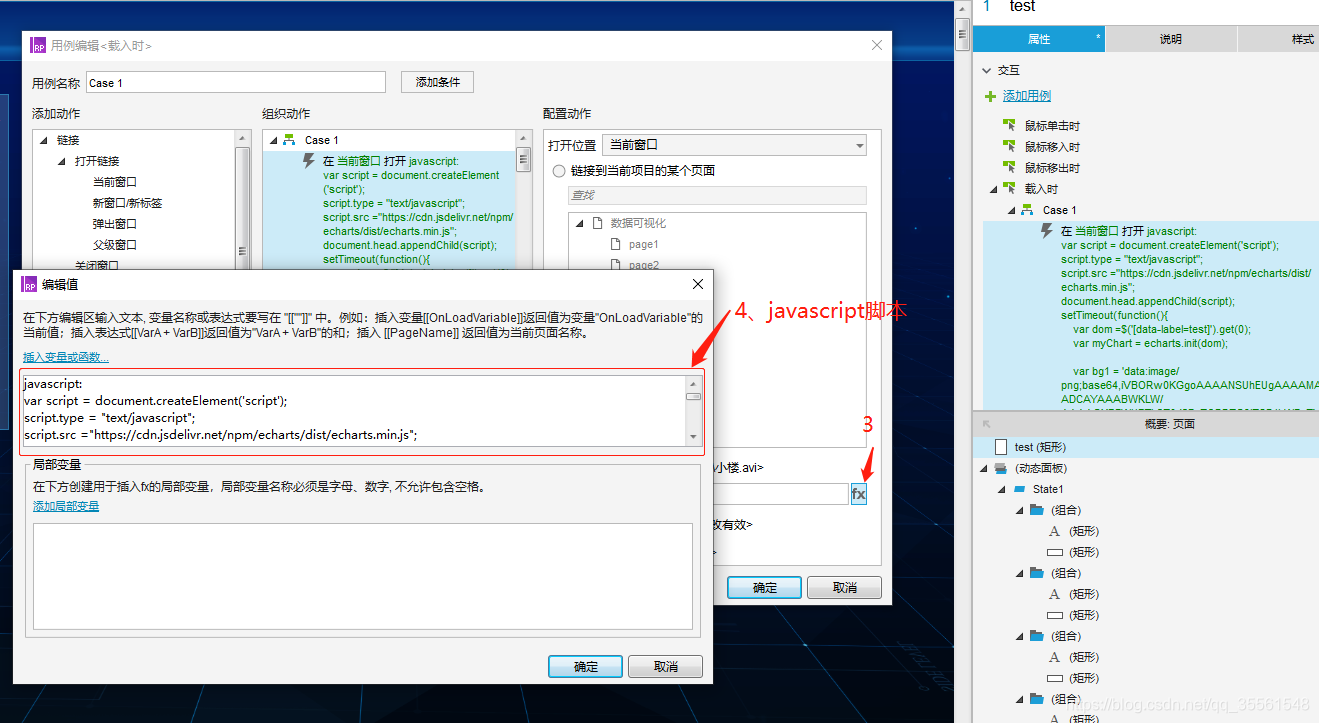The image size is (1319, 723).
Task: Click the pop-out arrow icon in 概要 header
Action: pyautogui.click(x=987, y=424)
